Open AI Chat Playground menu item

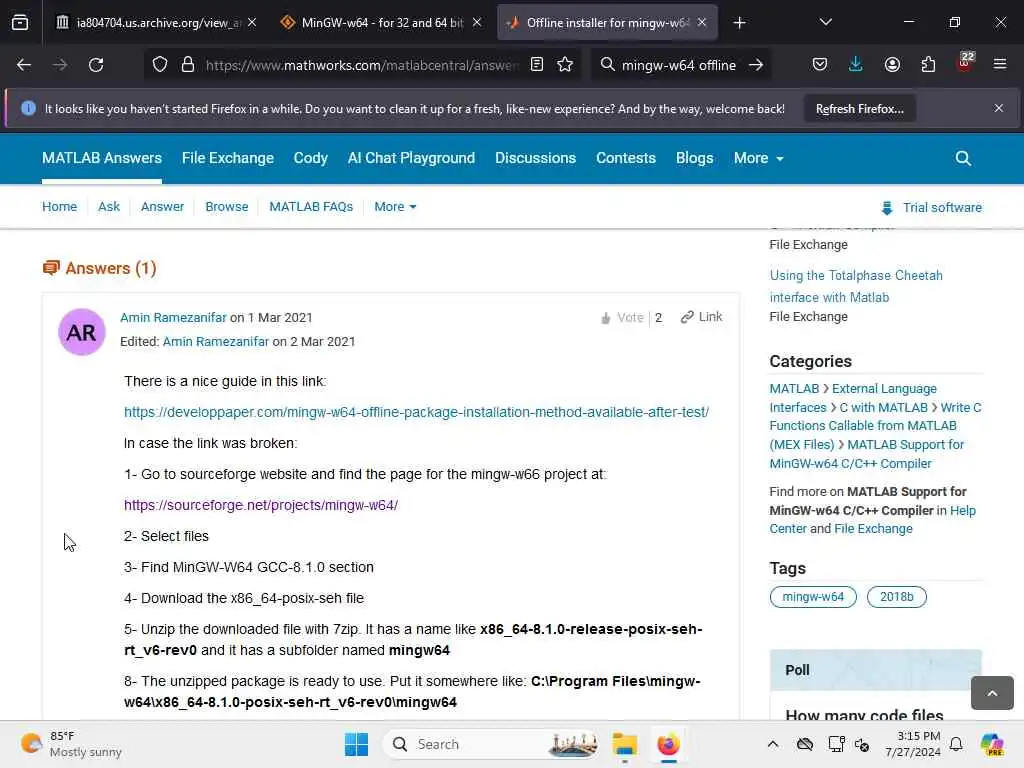click(x=411, y=158)
